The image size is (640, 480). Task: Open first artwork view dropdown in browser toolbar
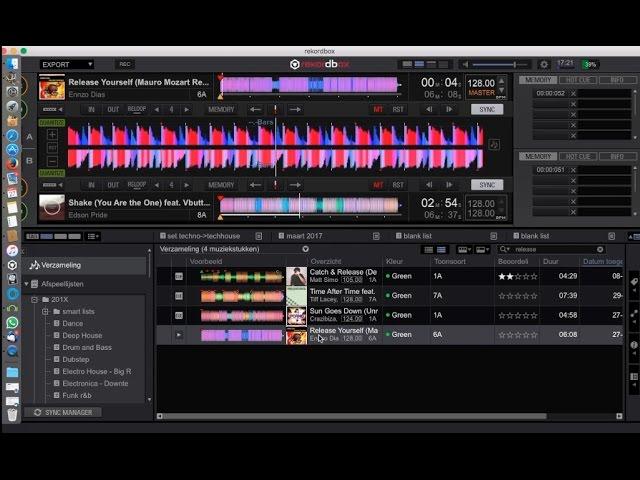click(464, 249)
